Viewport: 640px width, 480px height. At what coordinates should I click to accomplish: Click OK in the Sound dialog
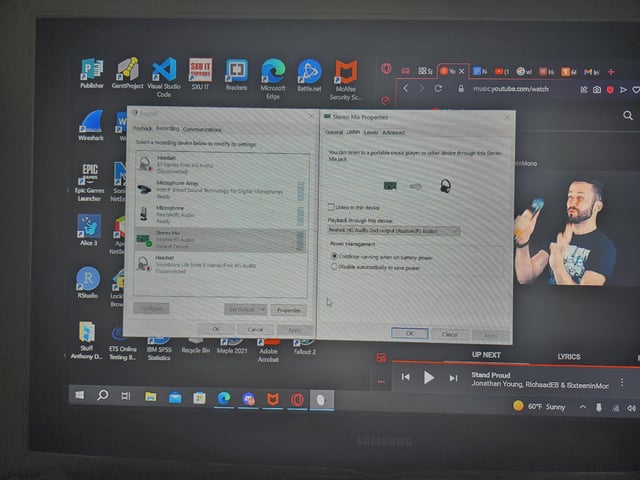(x=216, y=329)
